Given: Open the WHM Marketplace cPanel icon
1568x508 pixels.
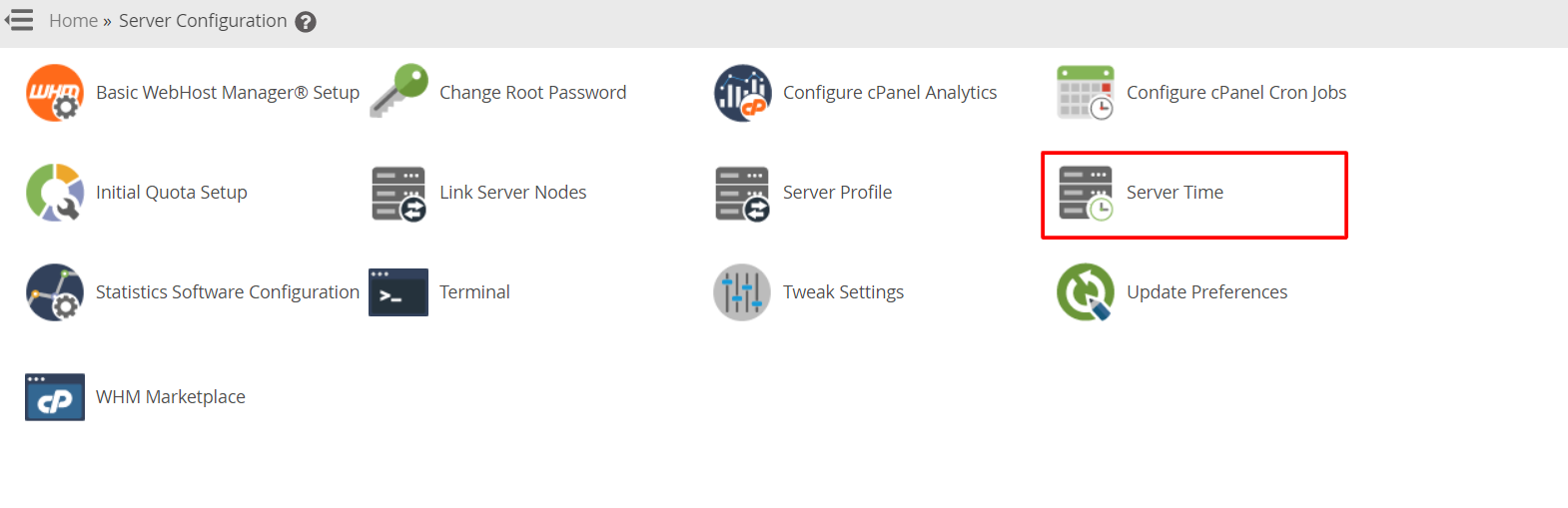Looking at the screenshot, I should pyautogui.click(x=55, y=397).
